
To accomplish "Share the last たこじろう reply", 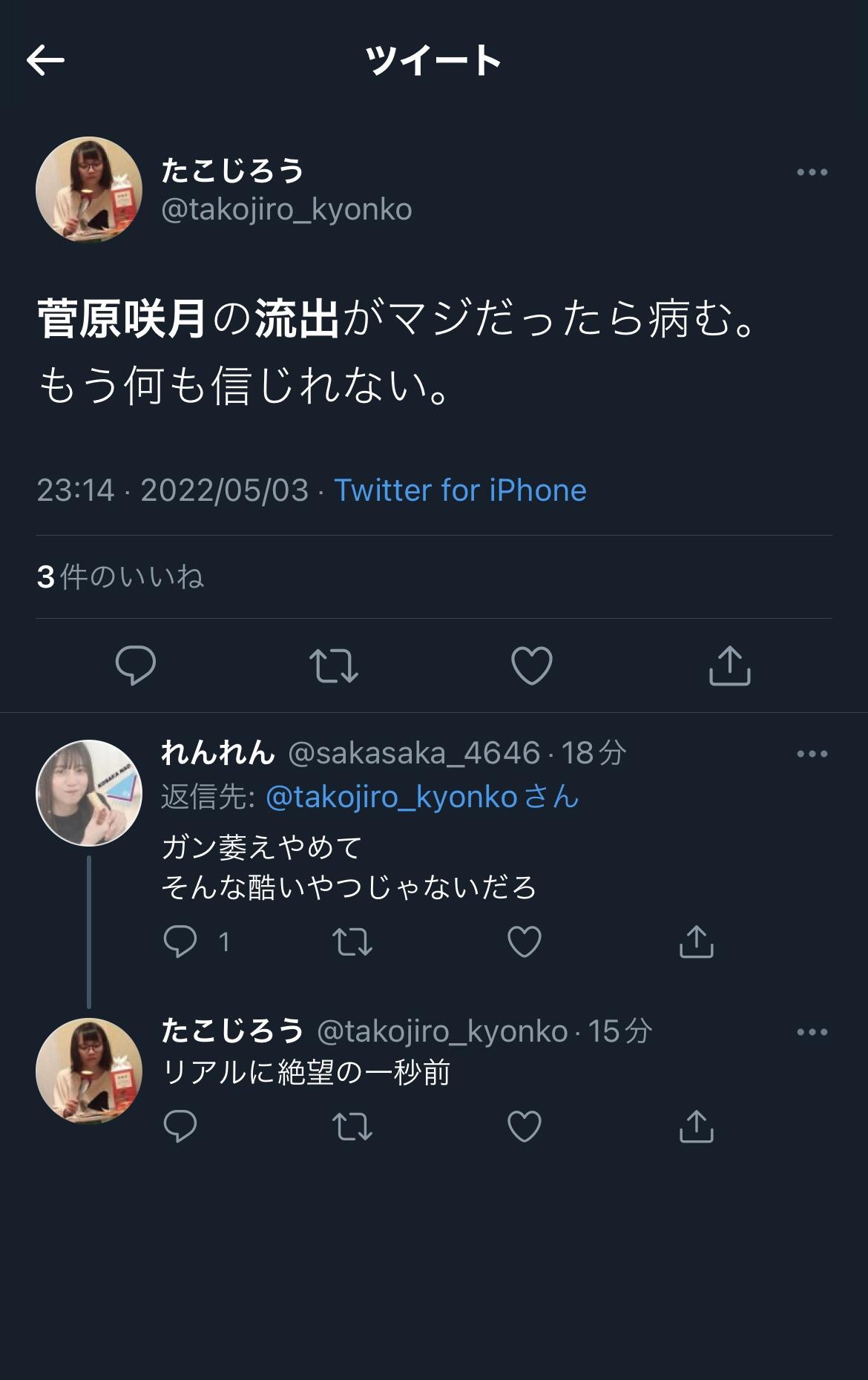I will click(696, 1126).
